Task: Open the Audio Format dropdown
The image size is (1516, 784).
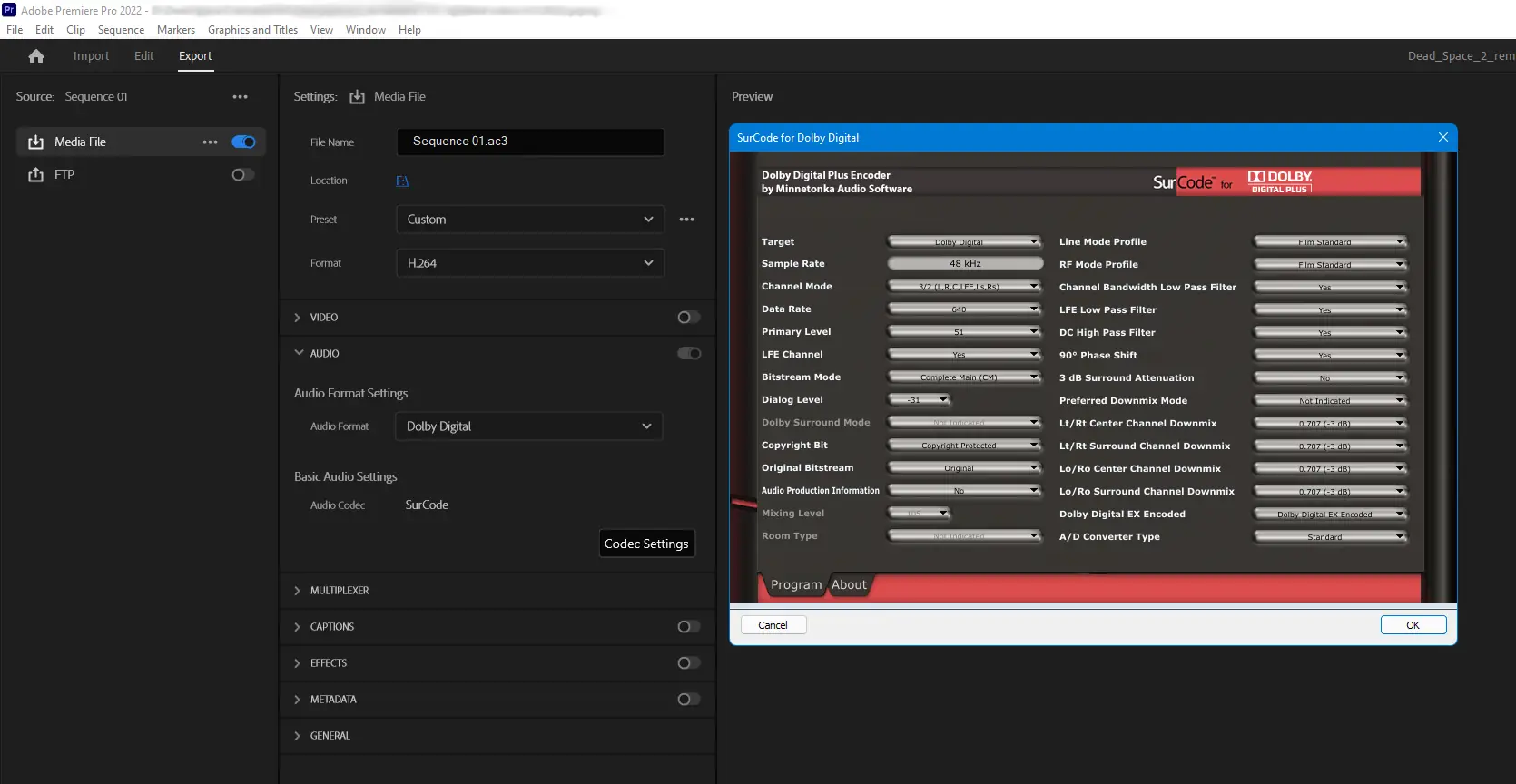Action: click(x=529, y=426)
